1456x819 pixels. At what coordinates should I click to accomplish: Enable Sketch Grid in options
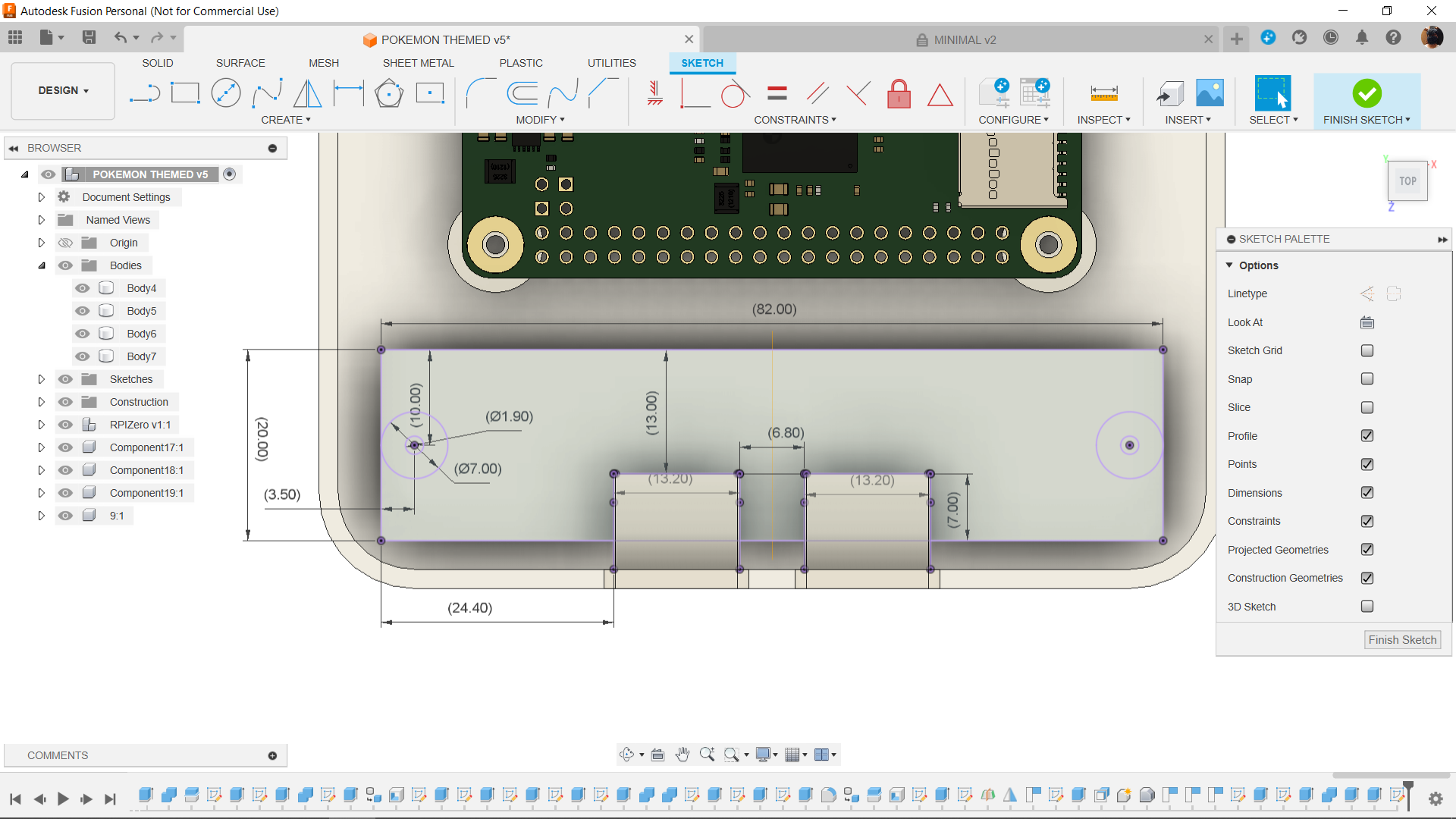tap(1369, 350)
